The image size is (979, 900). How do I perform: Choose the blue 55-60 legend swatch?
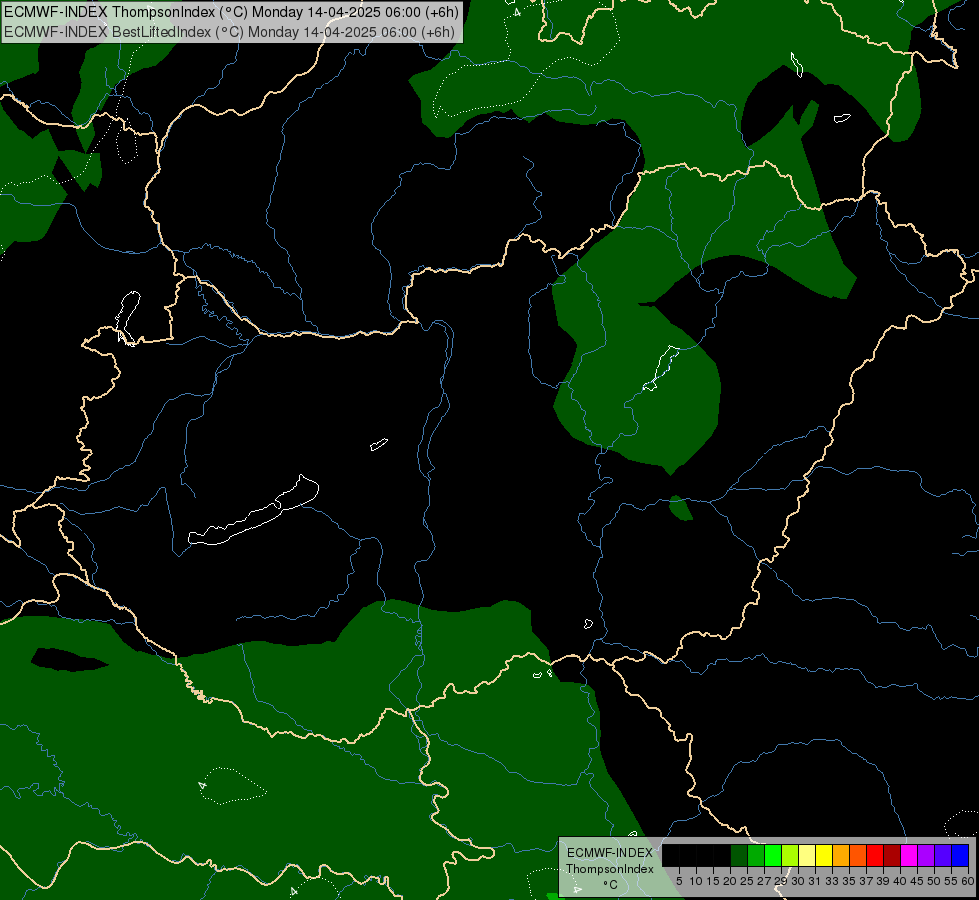click(x=960, y=855)
